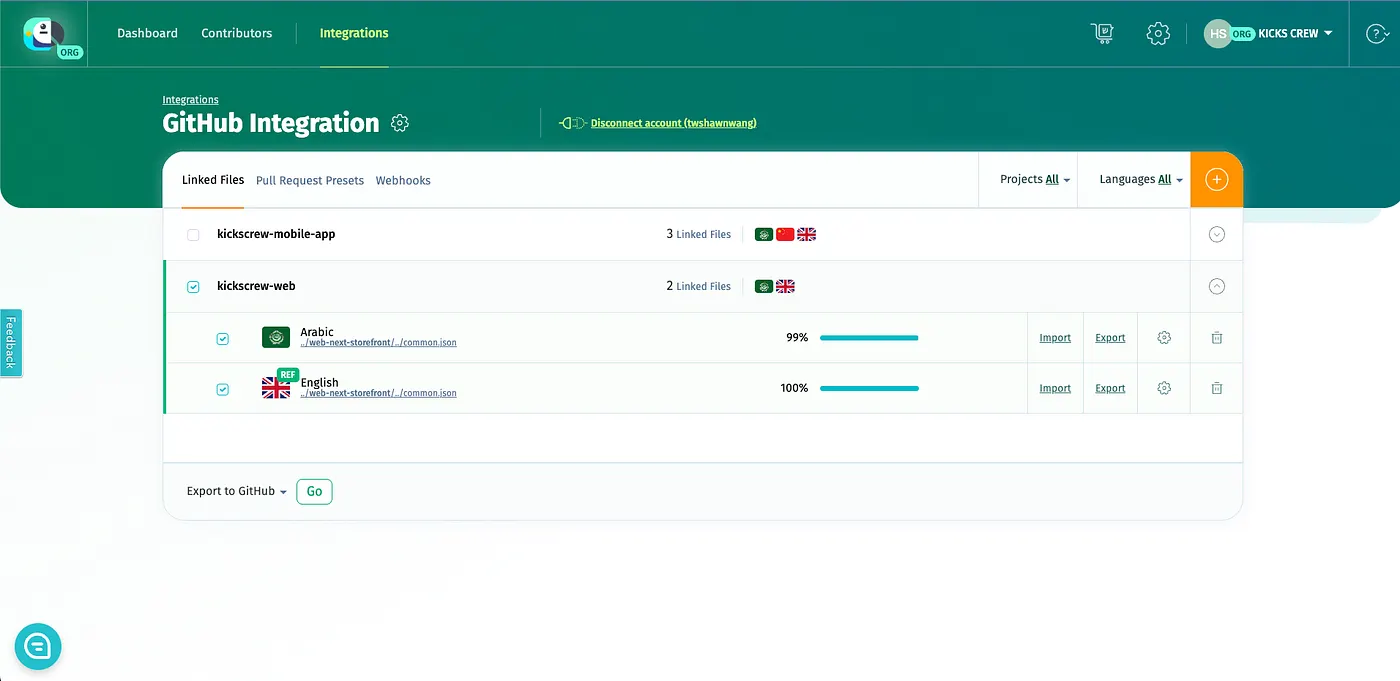Open settings gear in top navigation
The image size is (1400, 681).
1158,33
